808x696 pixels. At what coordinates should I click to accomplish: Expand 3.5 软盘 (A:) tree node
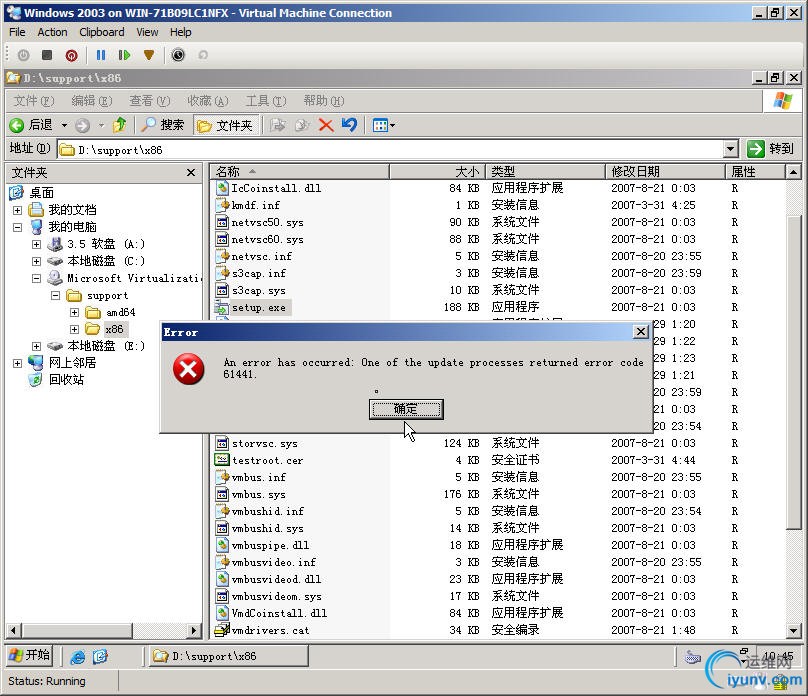[36, 244]
